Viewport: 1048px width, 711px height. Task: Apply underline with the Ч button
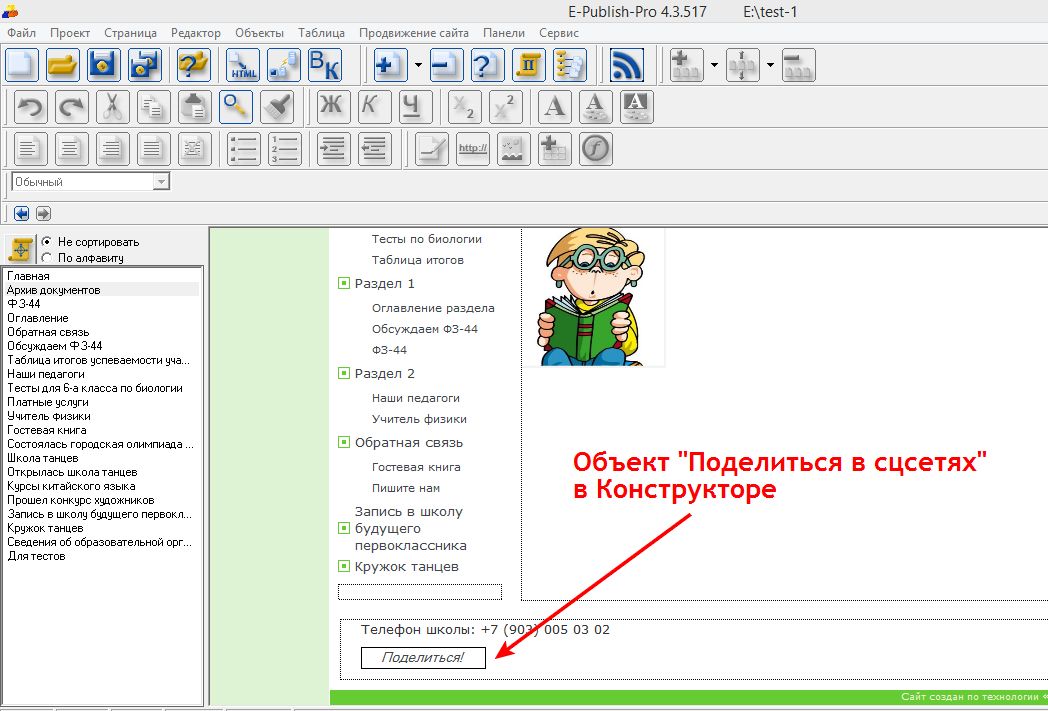415,107
